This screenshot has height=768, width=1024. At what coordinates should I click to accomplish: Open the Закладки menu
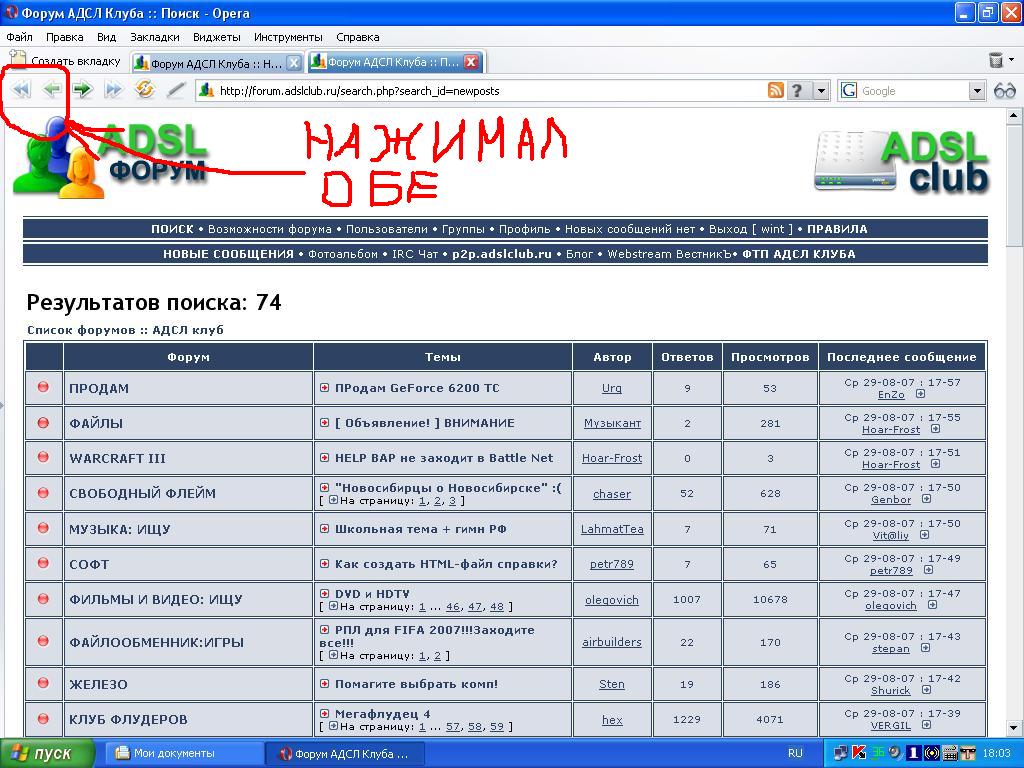pos(155,37)
